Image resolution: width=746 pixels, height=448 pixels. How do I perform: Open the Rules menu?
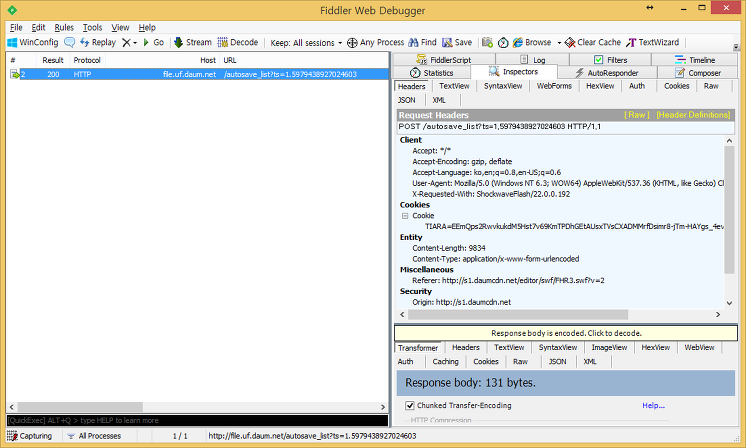(x=64, y=27)
